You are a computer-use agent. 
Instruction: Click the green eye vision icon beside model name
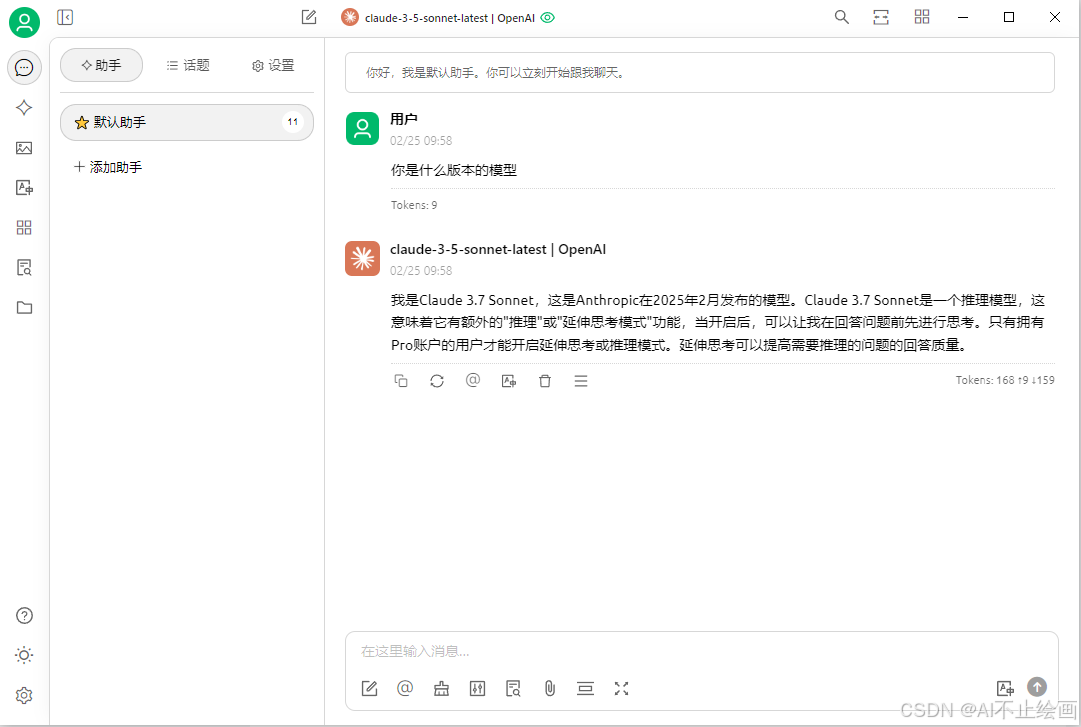547,18
